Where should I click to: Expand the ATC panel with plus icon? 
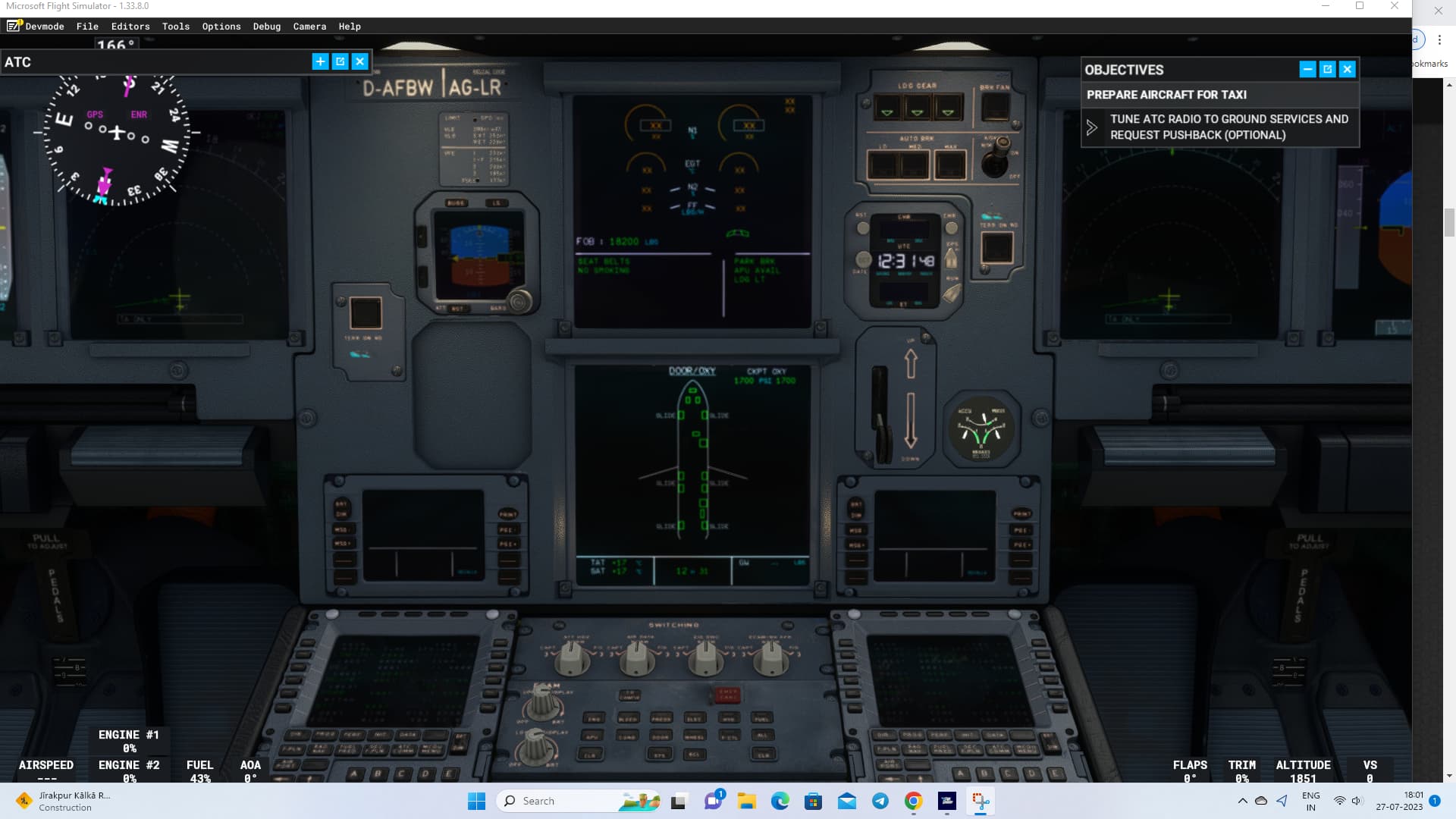(320, 61)
